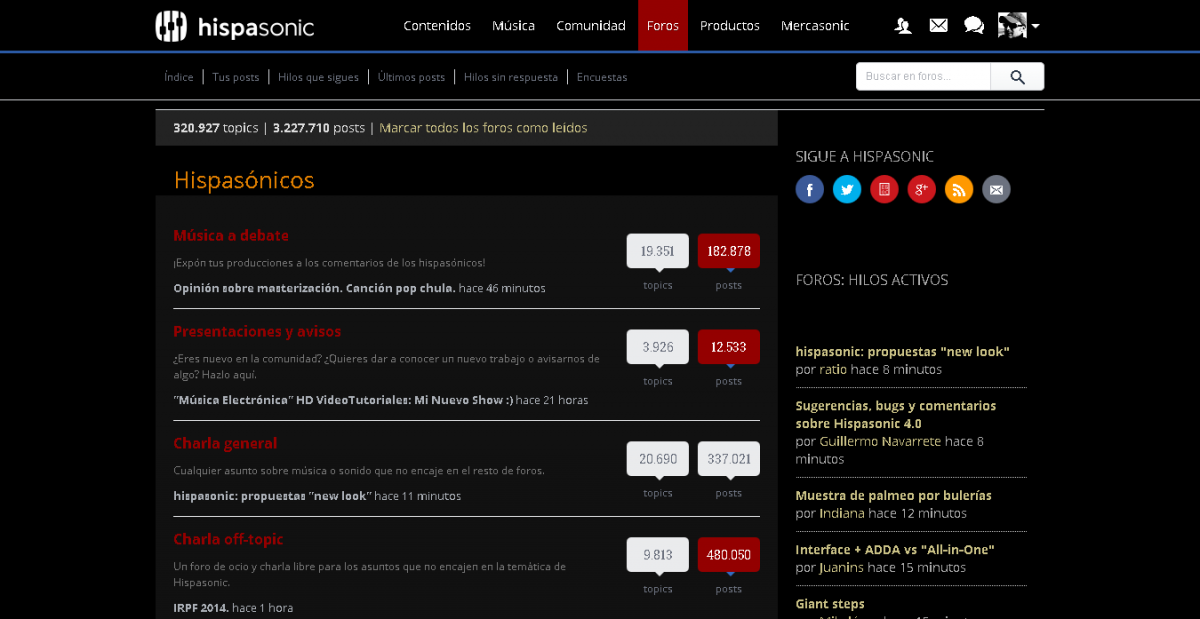Open 'Tus posts' submenu link
Viewport: 1200px width, 619px height.
[x=236, y=77]
